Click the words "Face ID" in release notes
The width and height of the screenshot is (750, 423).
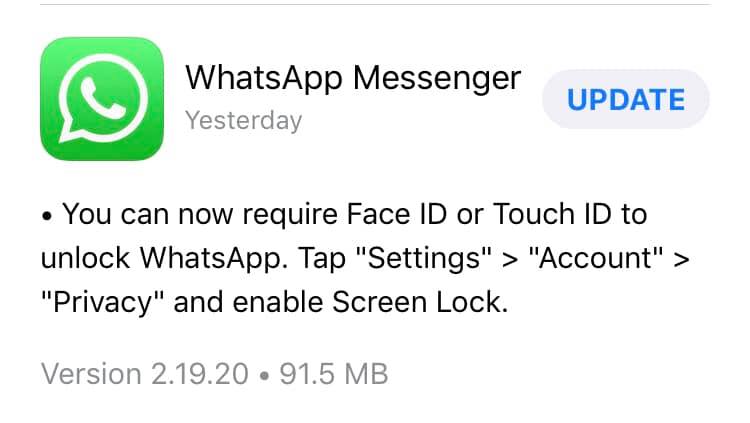tap(397, 214)
